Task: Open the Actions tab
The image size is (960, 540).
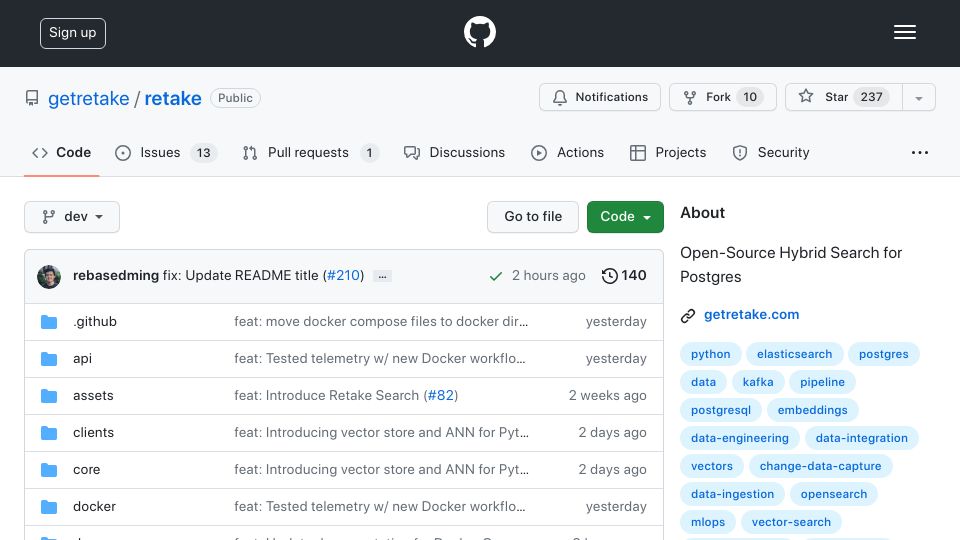Action: pyautogui.click(x=568, y=152)
